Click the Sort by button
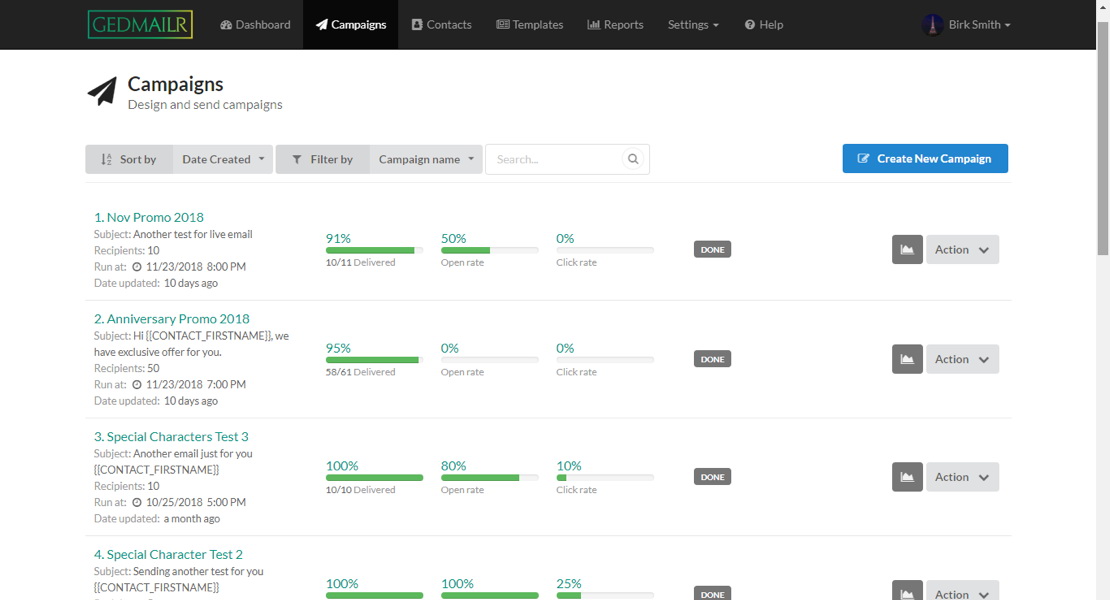Screen dimensions: 1110x600 [x=129, y=159]
